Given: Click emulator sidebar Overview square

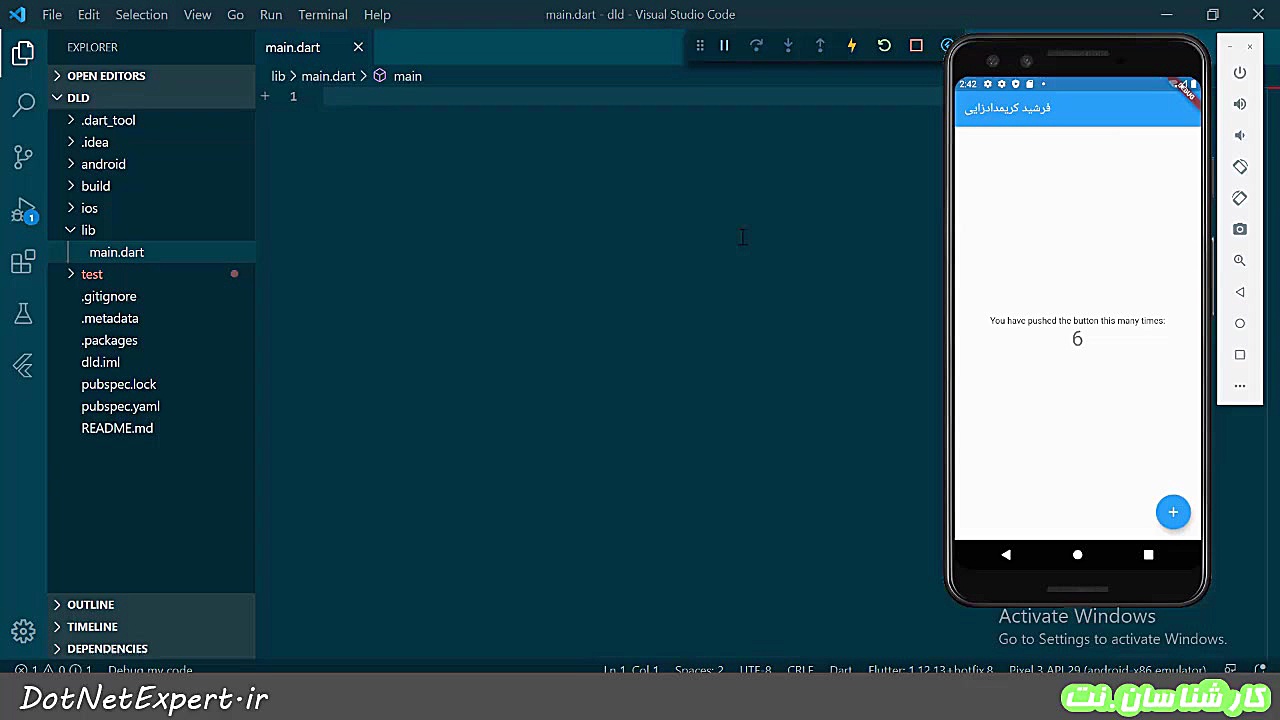Looking at the screenshot, I should point(1240,354).
